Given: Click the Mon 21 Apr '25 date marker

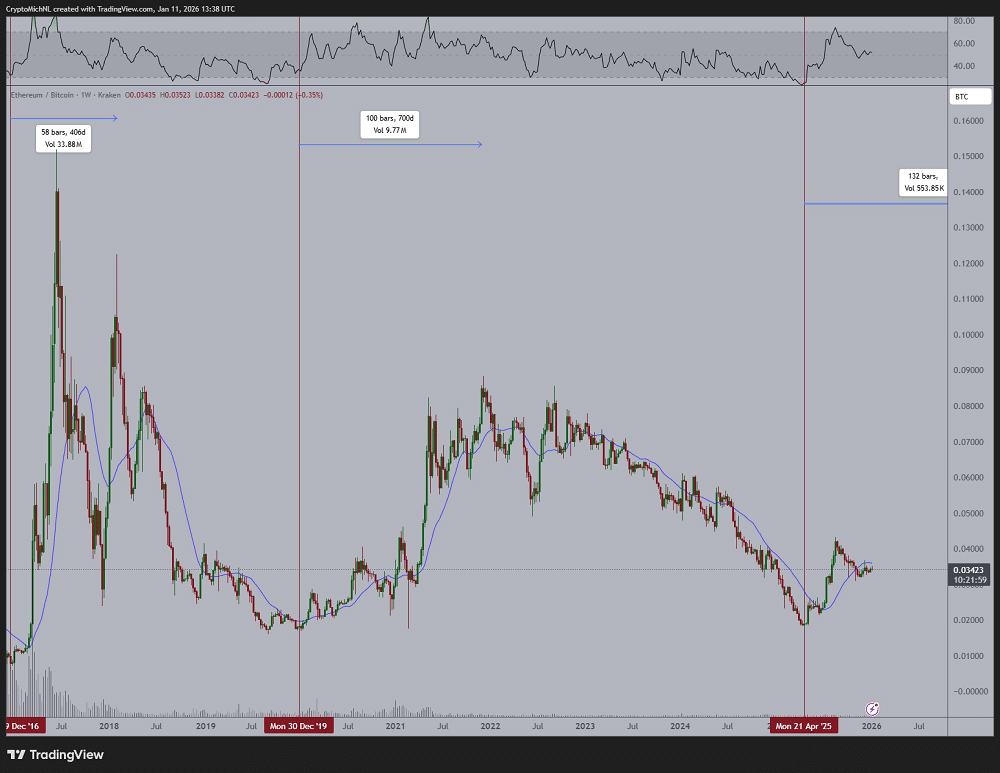Looking at the screenshot, I should (x=804, y=726).
